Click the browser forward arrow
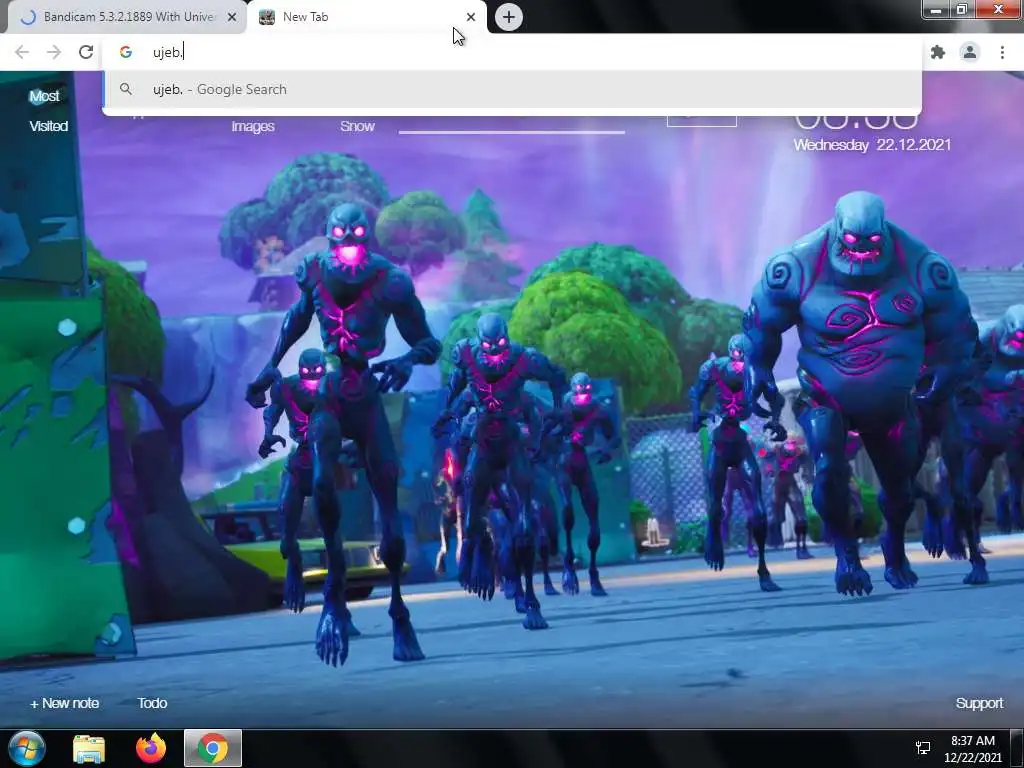 pyautogui.click(x=54, y=52)
